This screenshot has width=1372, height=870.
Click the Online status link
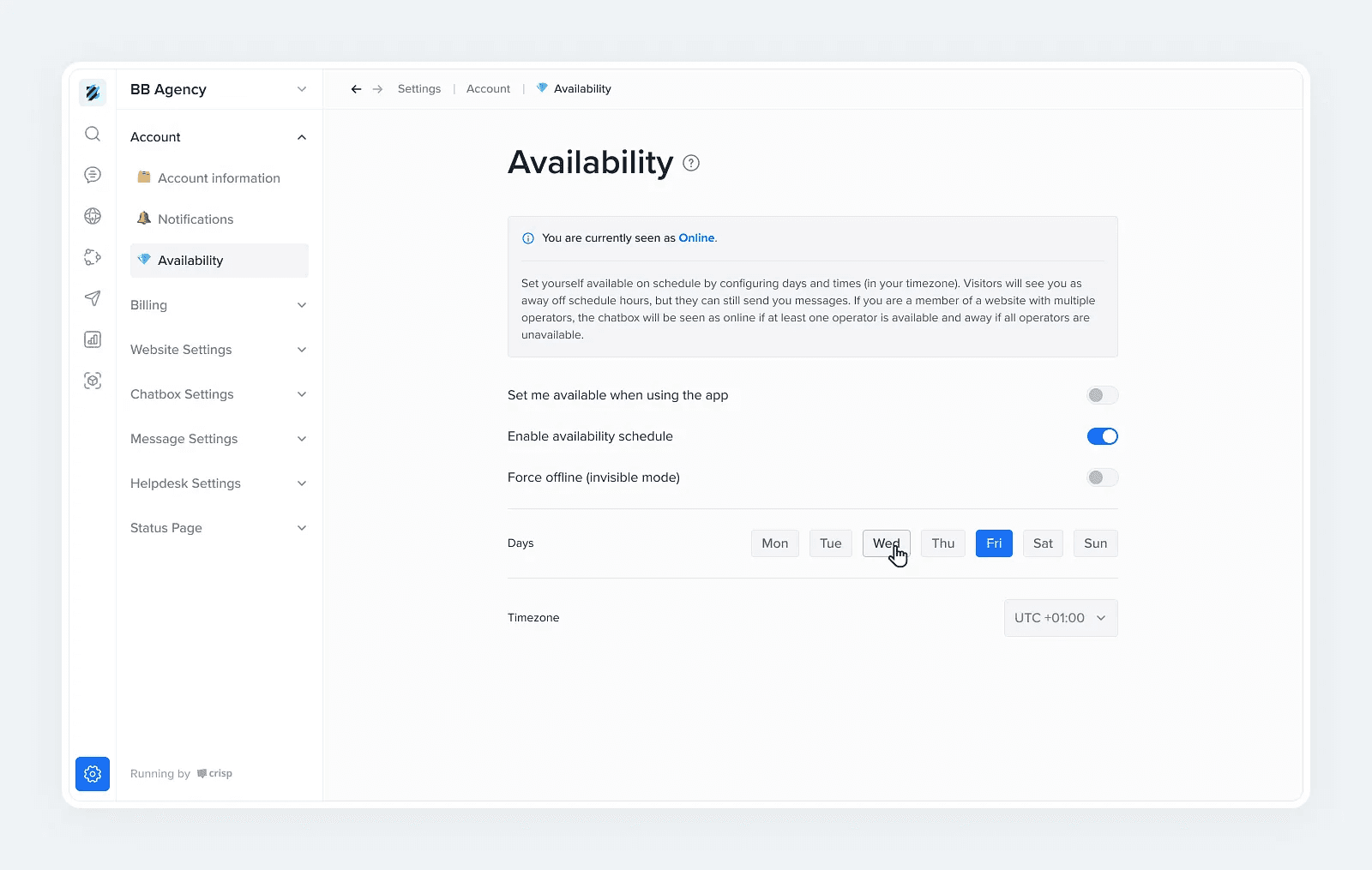pos(696,238)
